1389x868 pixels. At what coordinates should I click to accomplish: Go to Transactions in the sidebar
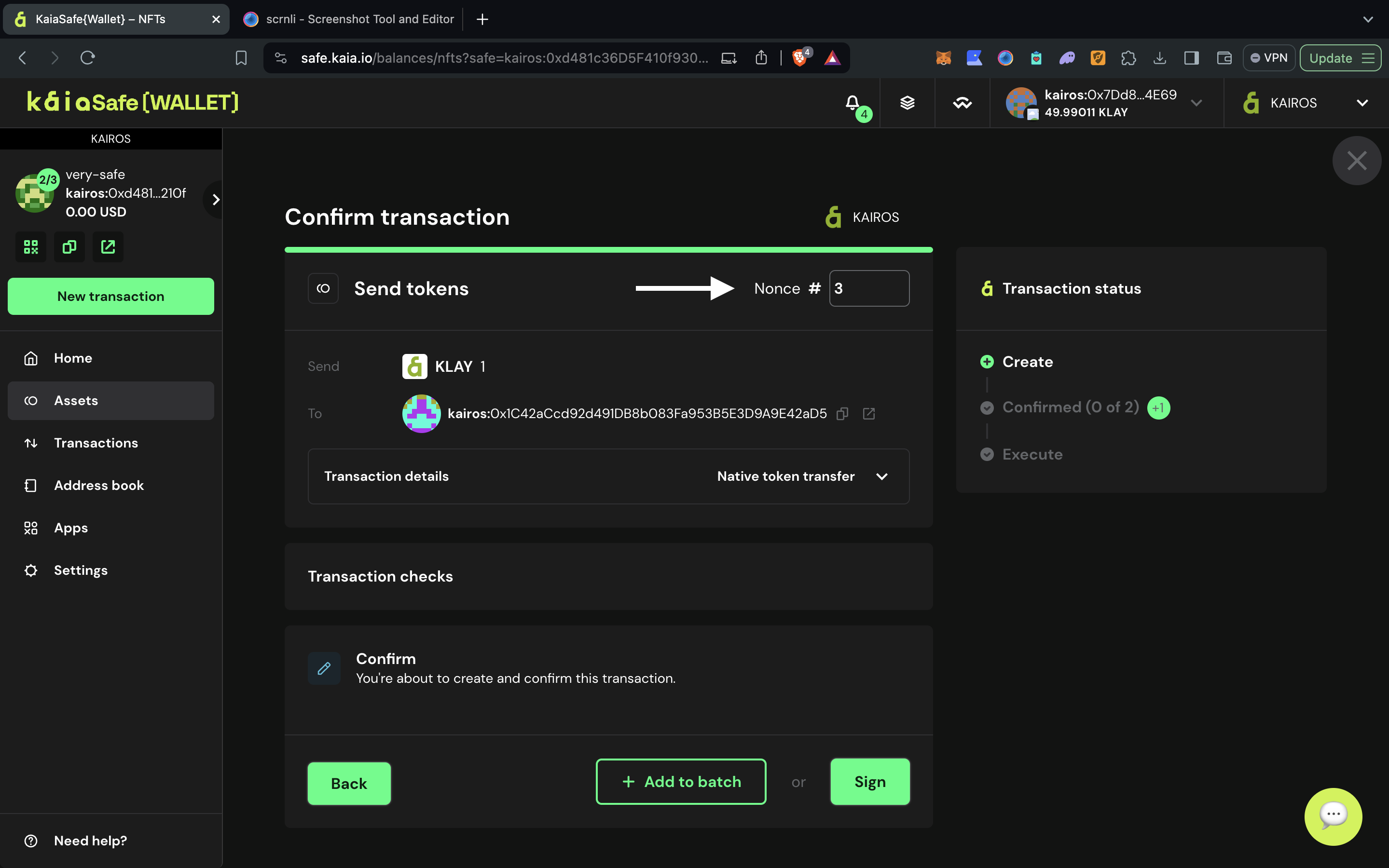click(96, 443)
